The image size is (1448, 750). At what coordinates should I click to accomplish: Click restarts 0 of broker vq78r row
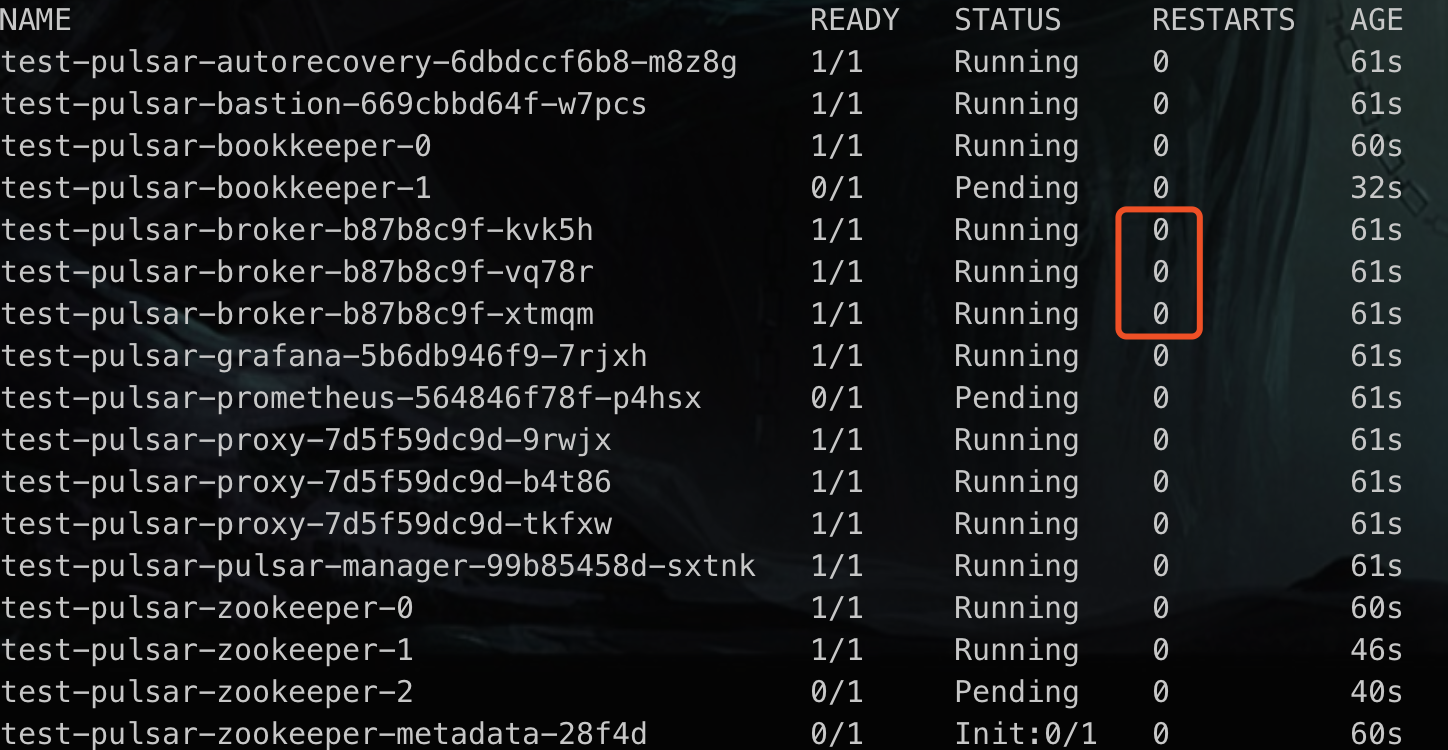pyautogui.click(x=1160, y=273)
